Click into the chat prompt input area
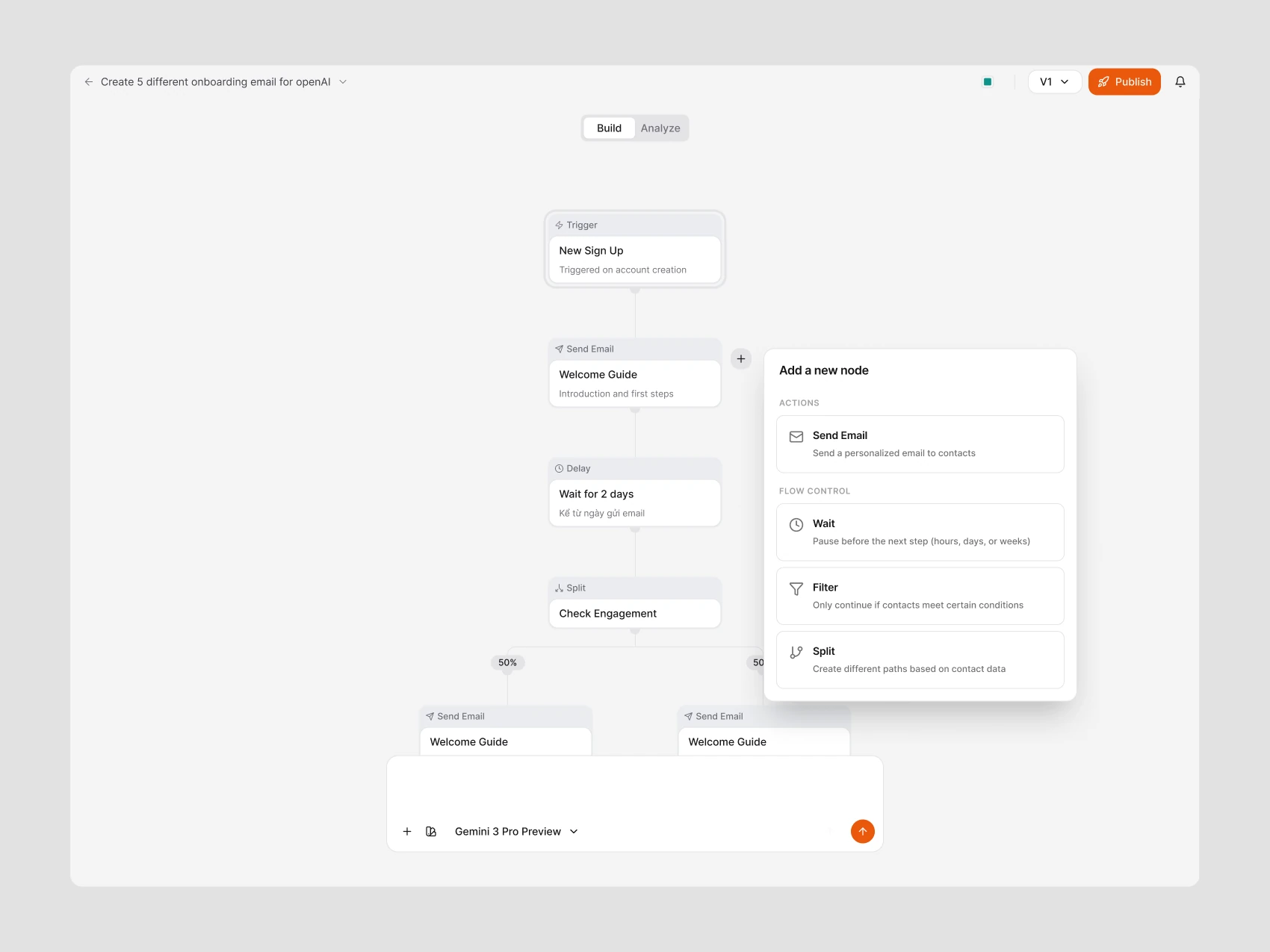Image resolution: width=1270 pixels, height=952 pixels. click(635, 788)
